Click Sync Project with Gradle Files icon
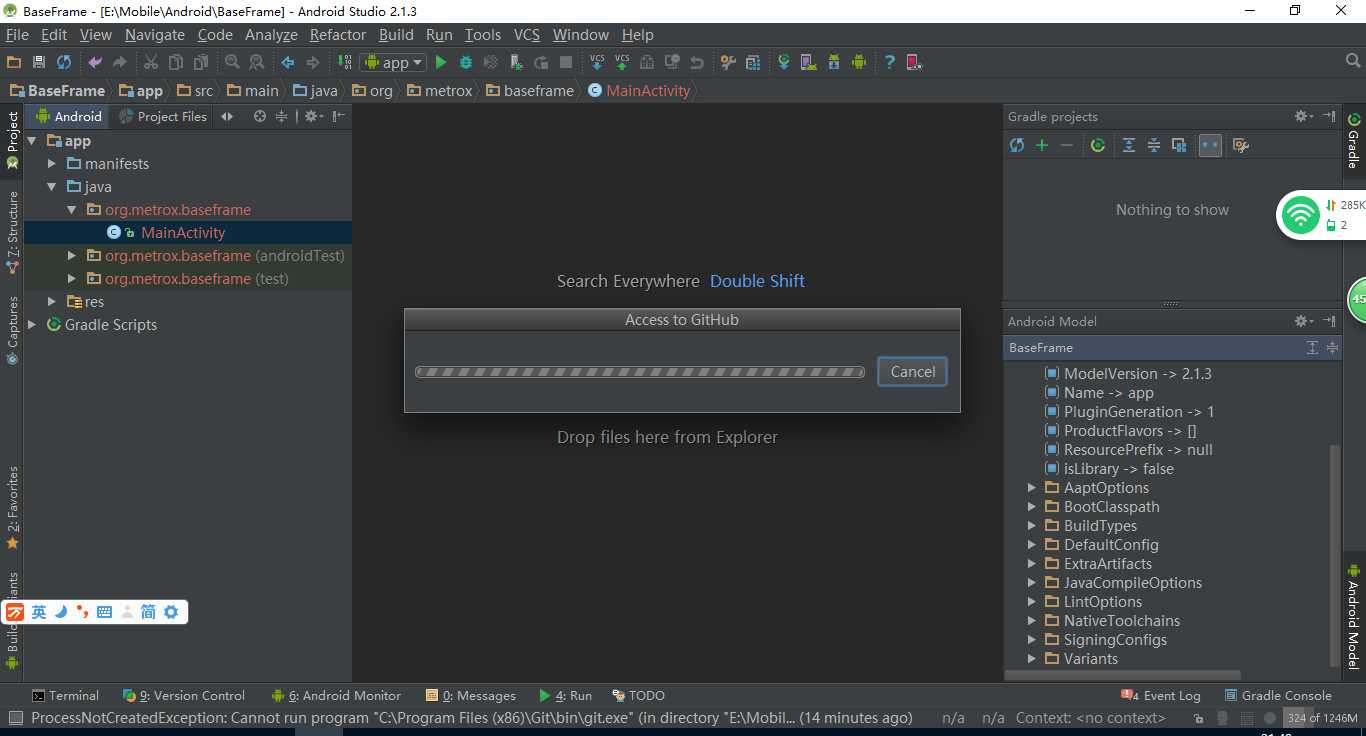This screenshot has height=736, width=1366. (784, 62)
